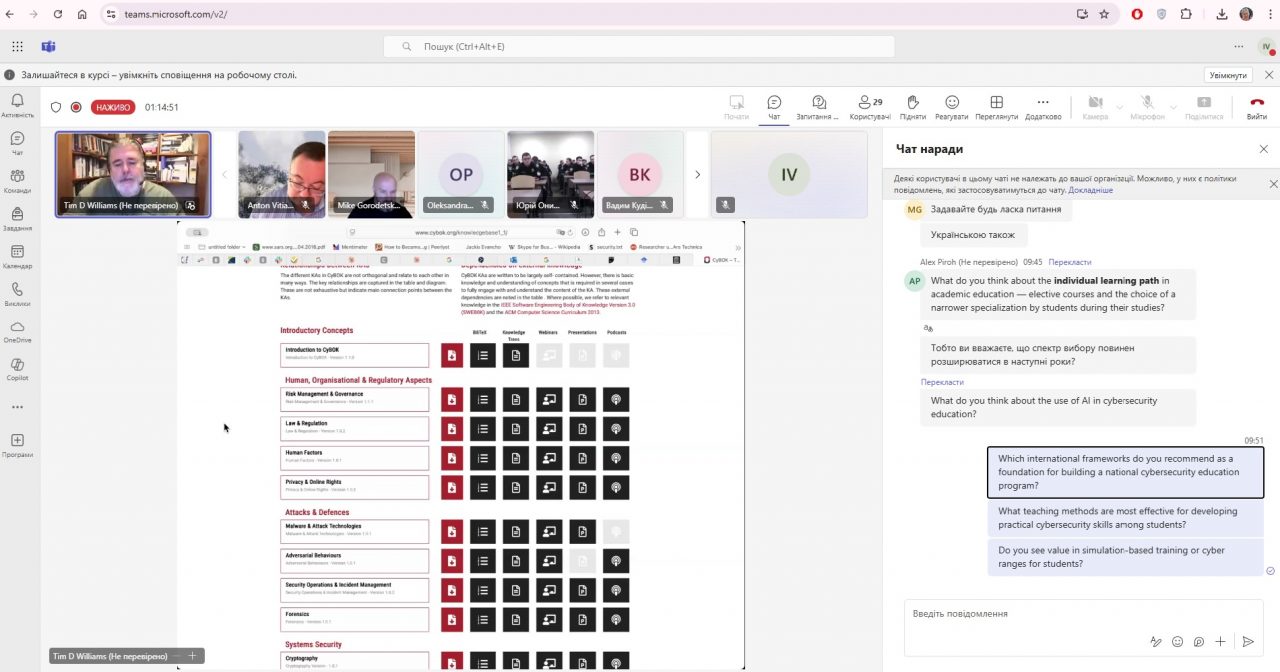Open the Переглянути view menu
The image size is (1280, 672).
[996, 107]
